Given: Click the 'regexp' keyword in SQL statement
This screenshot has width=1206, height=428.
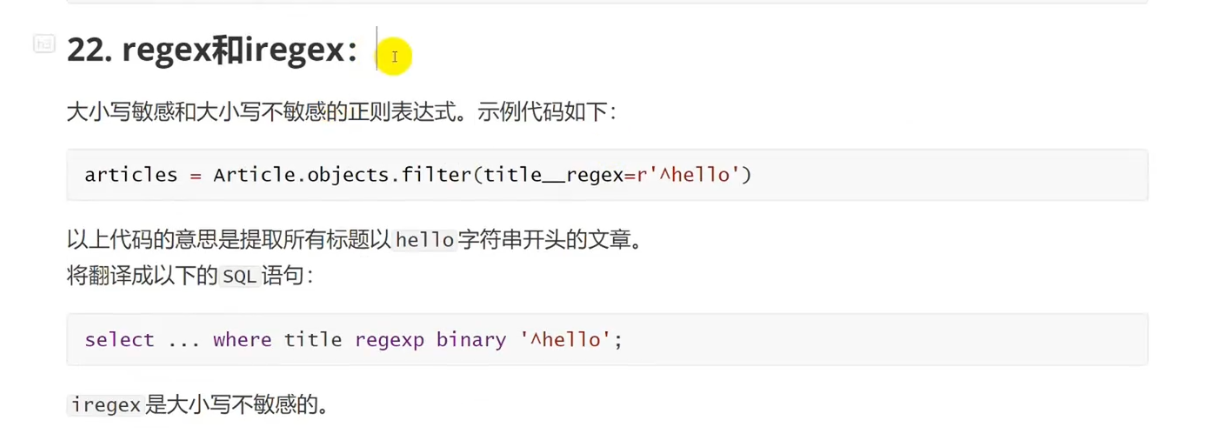Looking at the screenshot, I should pos(389,339).
